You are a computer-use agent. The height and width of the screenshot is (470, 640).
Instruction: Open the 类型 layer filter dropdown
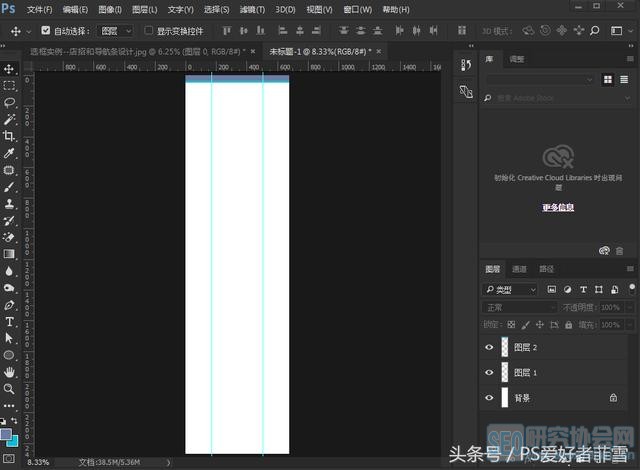coord(510,290)
